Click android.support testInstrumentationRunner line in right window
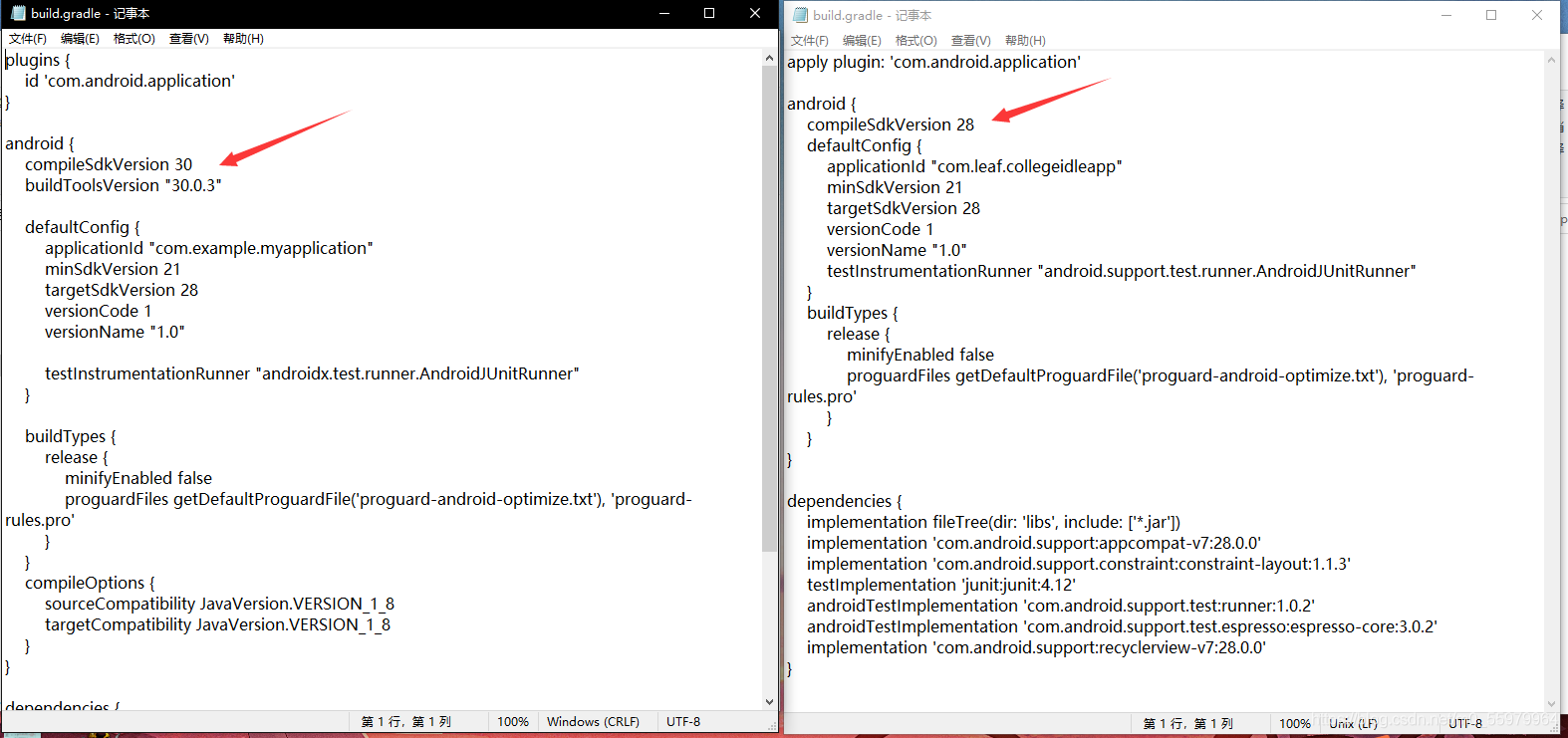The width and height of the screenshot is (1568, 738). pyautogui.click(x=1122, y=271)
